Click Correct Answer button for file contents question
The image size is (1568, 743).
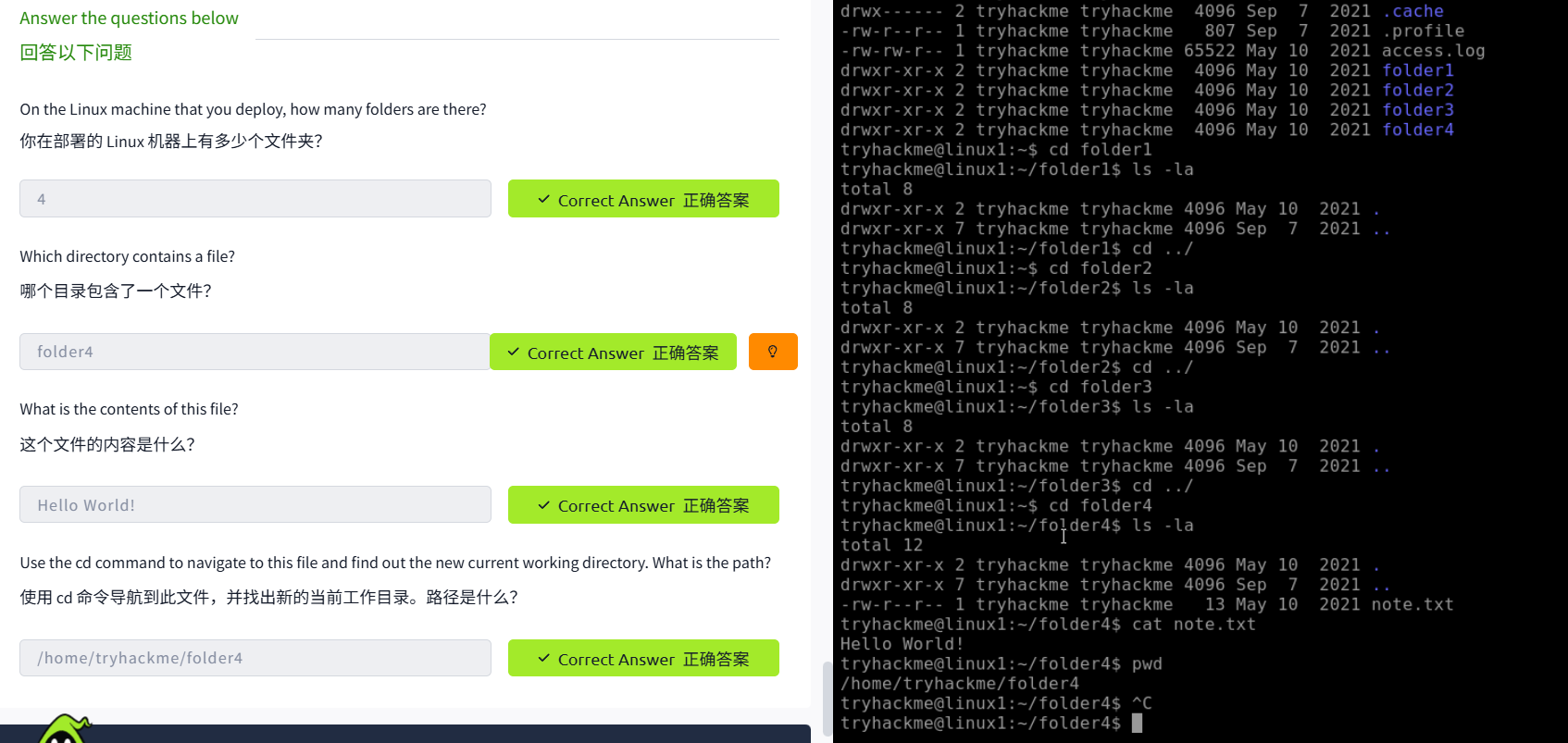click(643, 505)
